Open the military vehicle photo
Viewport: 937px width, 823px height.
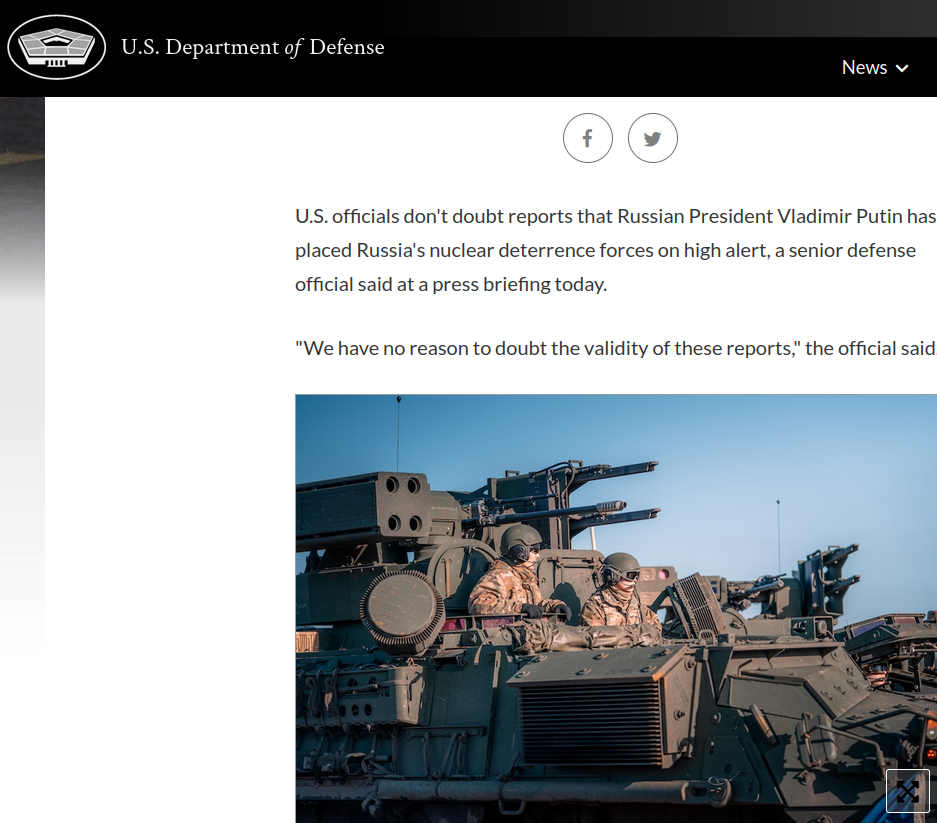coord(616,608)
